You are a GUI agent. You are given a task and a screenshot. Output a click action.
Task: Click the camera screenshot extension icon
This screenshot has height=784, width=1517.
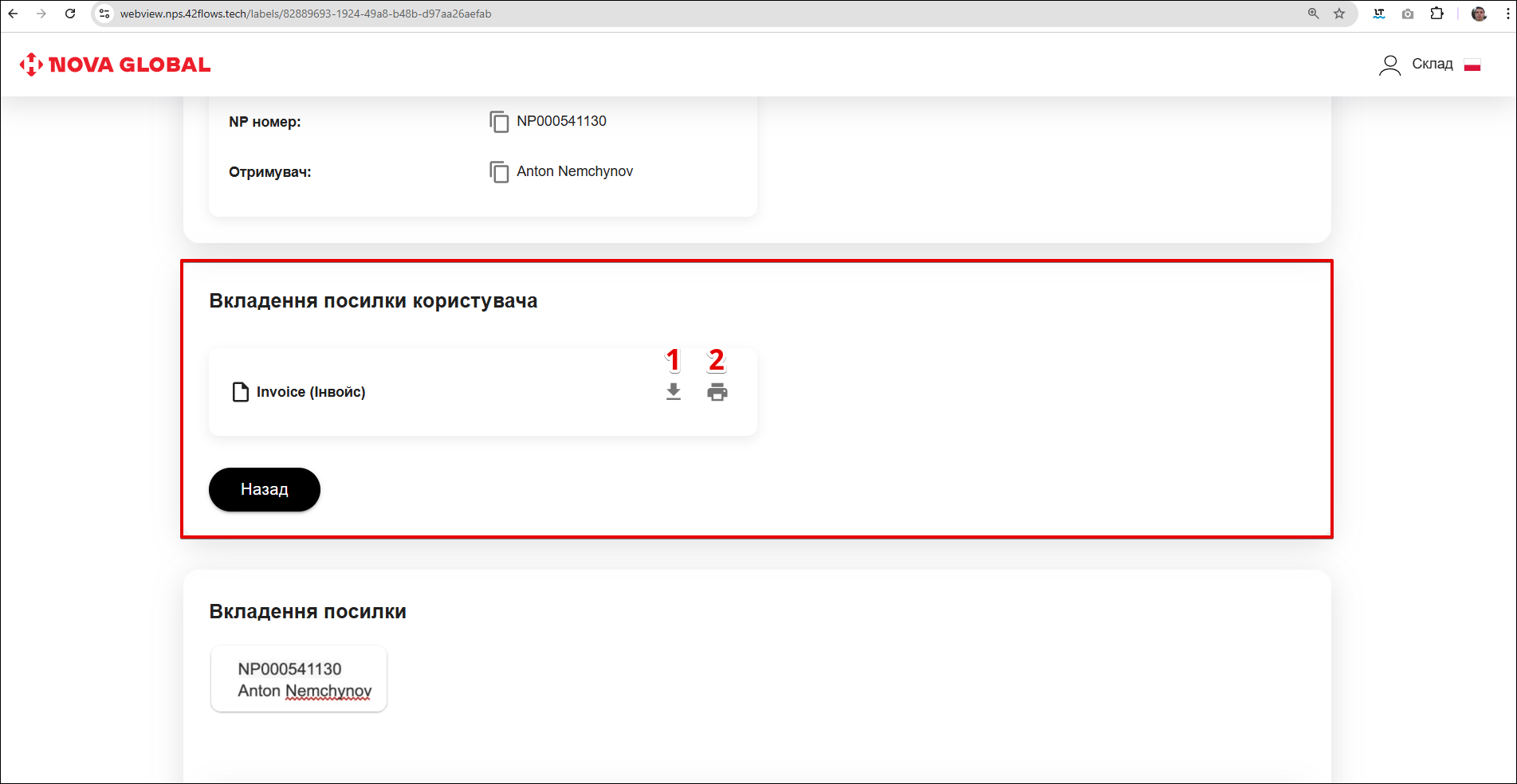(x=1408, y=14)
